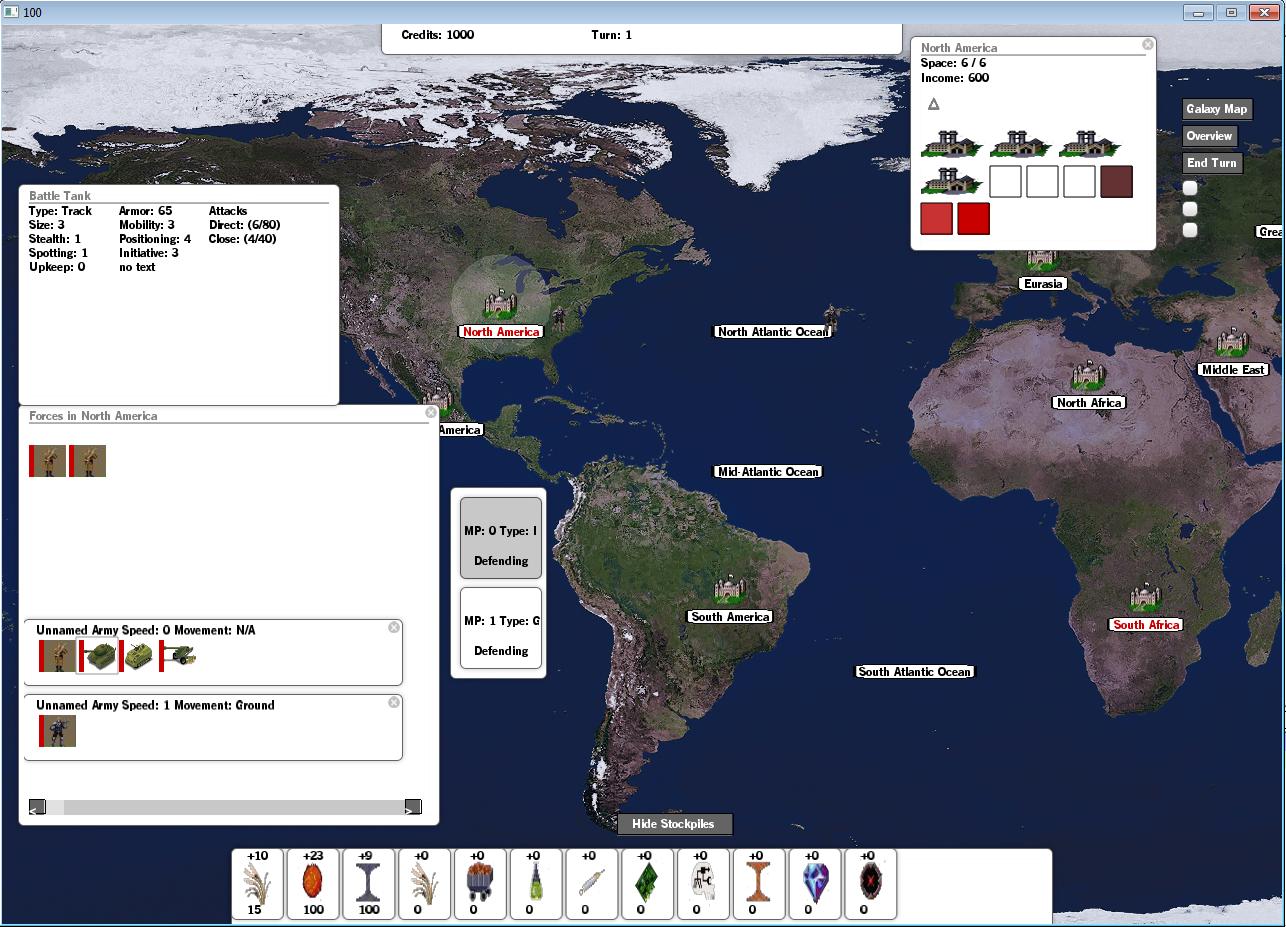The image size is (1286, 927).
Task: Close the Speed 1 Ground army box
Action: point(394,702)
